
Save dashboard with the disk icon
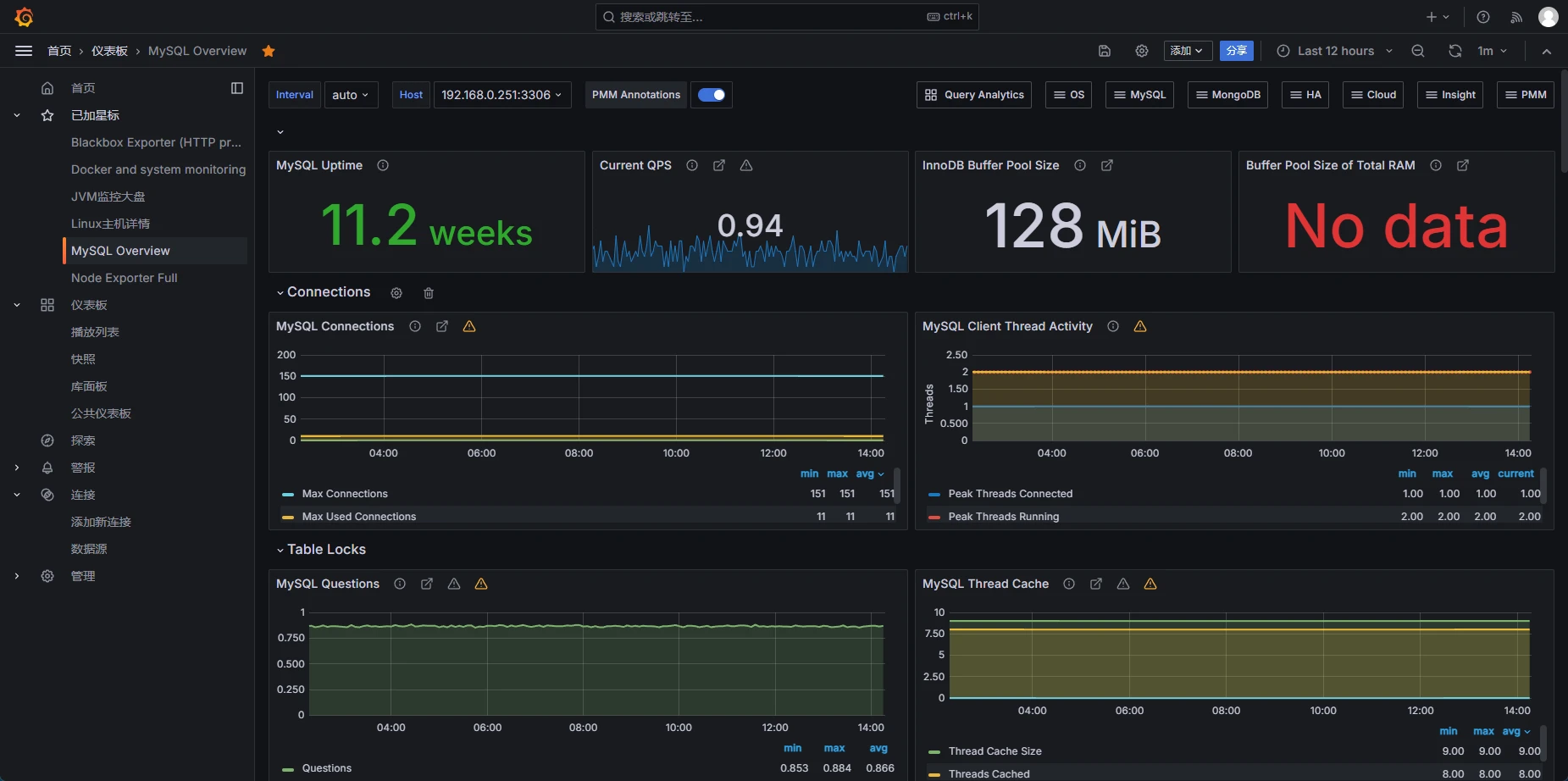[x=1105, y=51]
